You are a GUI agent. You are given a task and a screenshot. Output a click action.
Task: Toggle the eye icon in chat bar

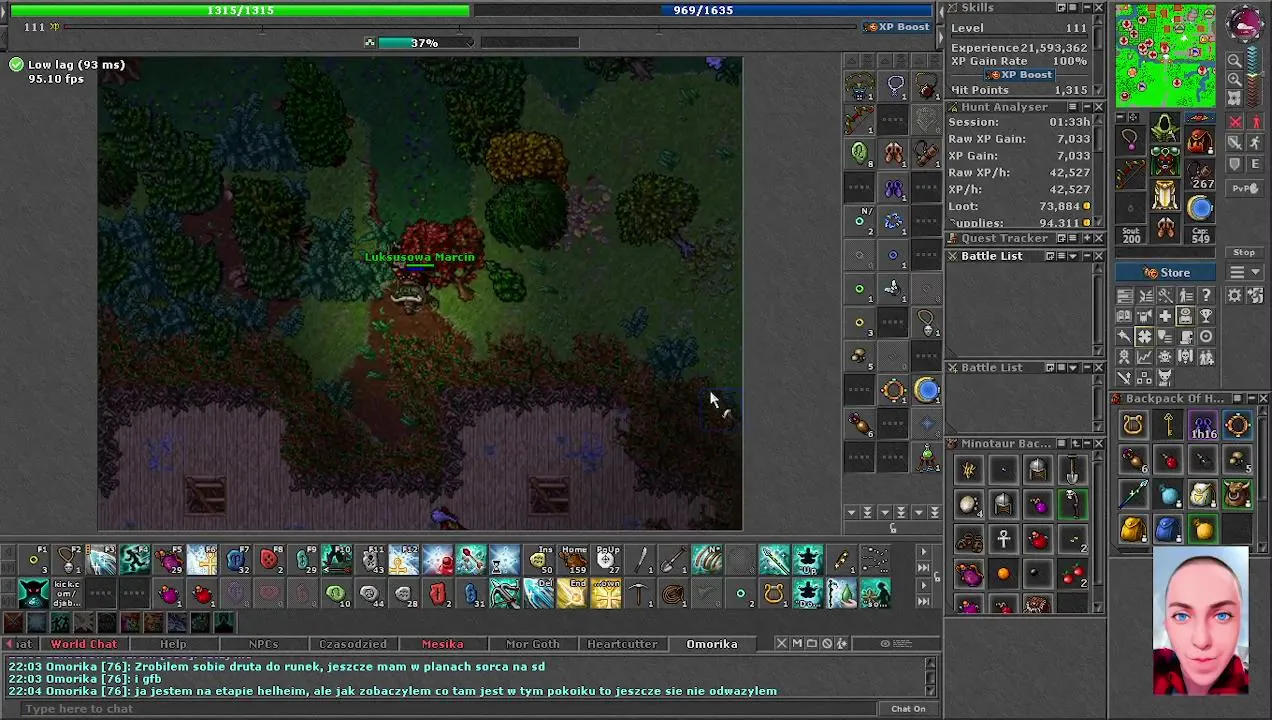pos(884,644)
